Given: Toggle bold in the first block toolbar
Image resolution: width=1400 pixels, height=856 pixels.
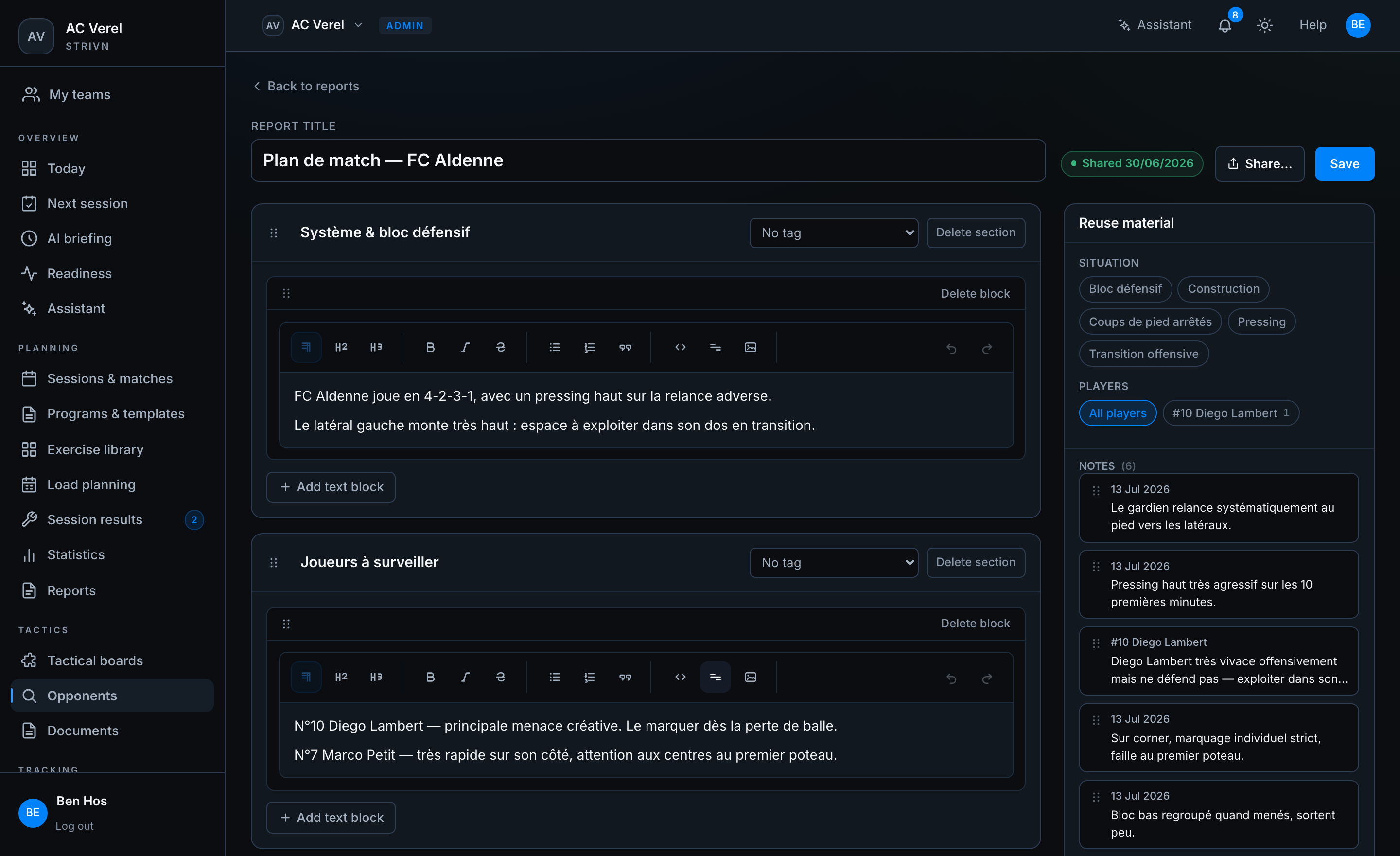Looking at the screenshot, I should point(430,347).
